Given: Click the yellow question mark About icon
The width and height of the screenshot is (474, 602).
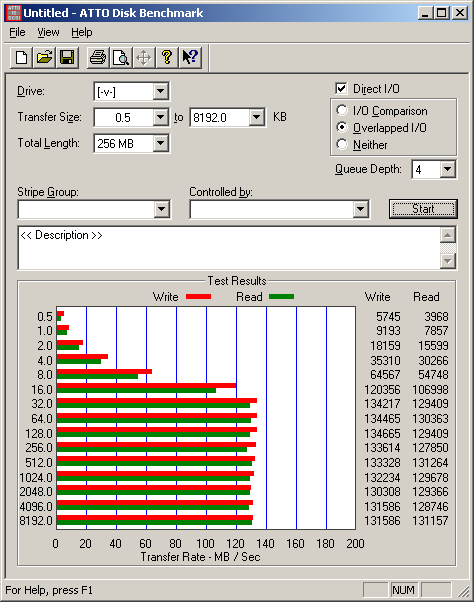Looking at the screenshot, I should [x=167, y=58].
